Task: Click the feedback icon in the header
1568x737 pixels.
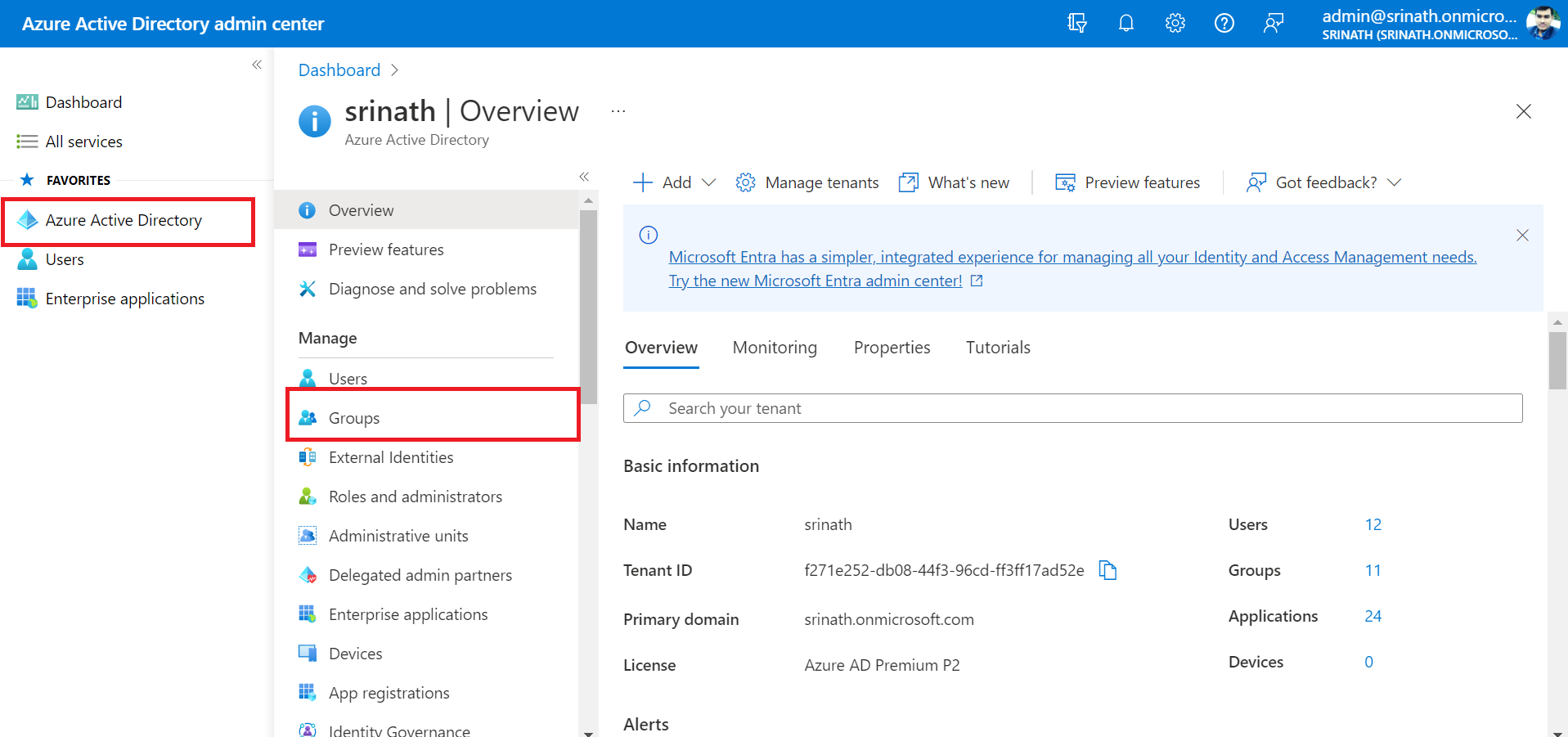Action: tap(1273, 24)
